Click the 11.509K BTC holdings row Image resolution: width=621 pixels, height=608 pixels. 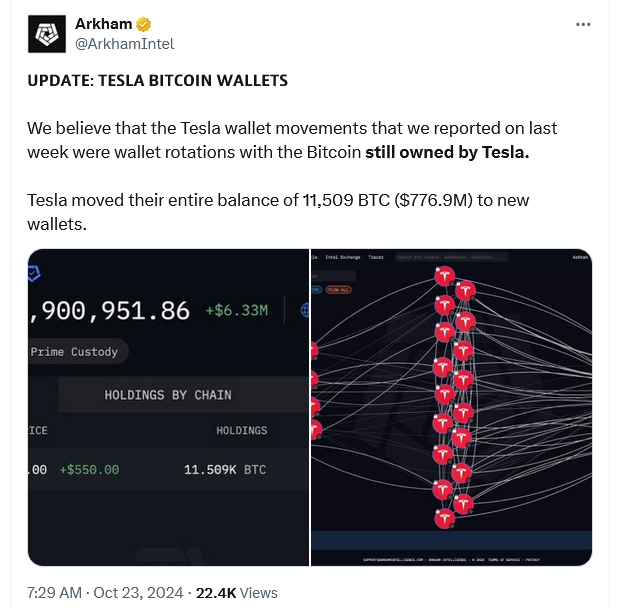pos(225,469)
